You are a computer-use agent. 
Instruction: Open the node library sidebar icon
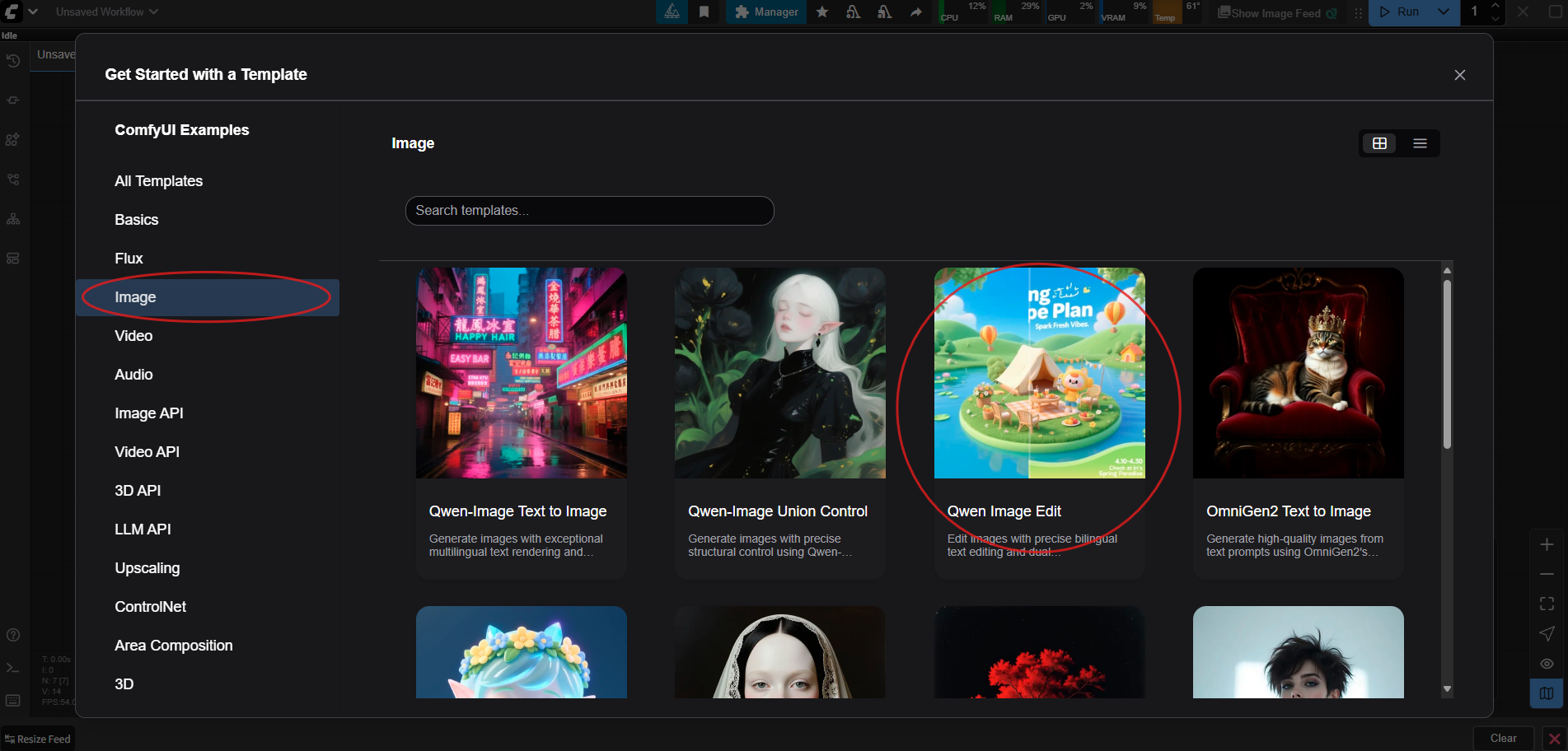pos(12,100)
